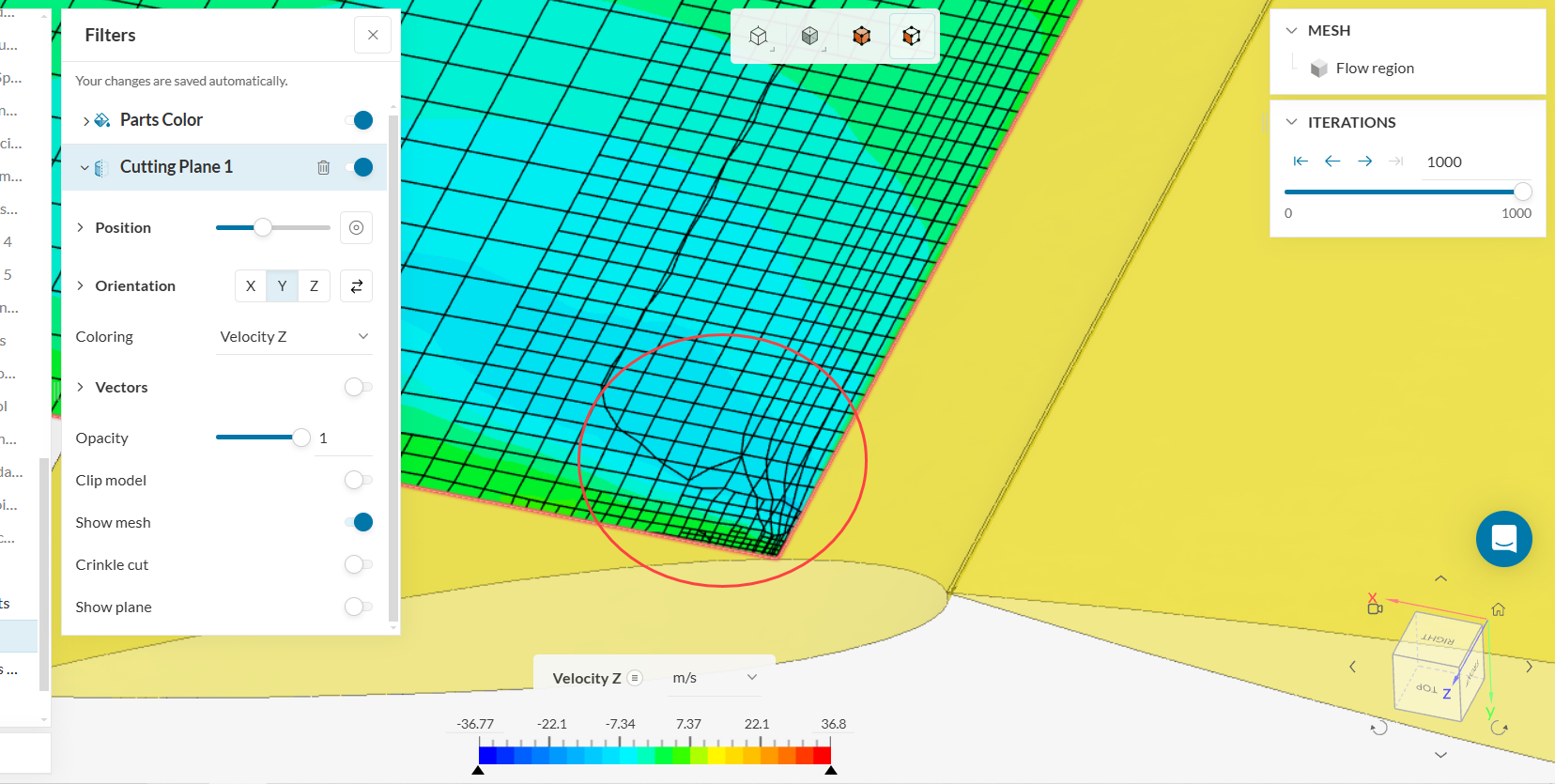Click the left sidebar scrollbar
The image size is (1555, 784).
pyautogui.click(x=43, y=574)
